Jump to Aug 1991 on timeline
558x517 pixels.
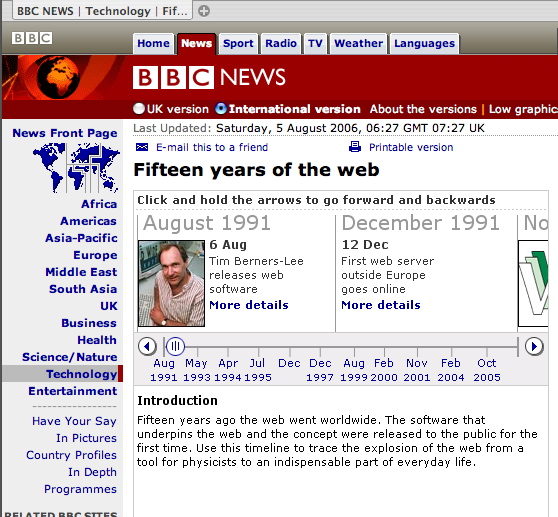coord(164,370)
